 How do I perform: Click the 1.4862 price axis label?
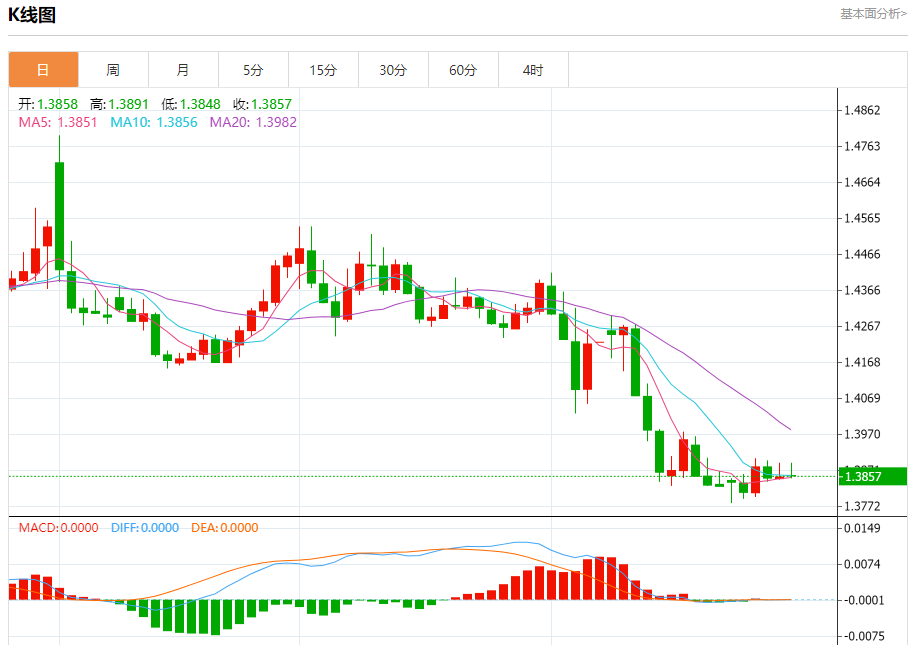pyautogui.click(x=862, y=111)
